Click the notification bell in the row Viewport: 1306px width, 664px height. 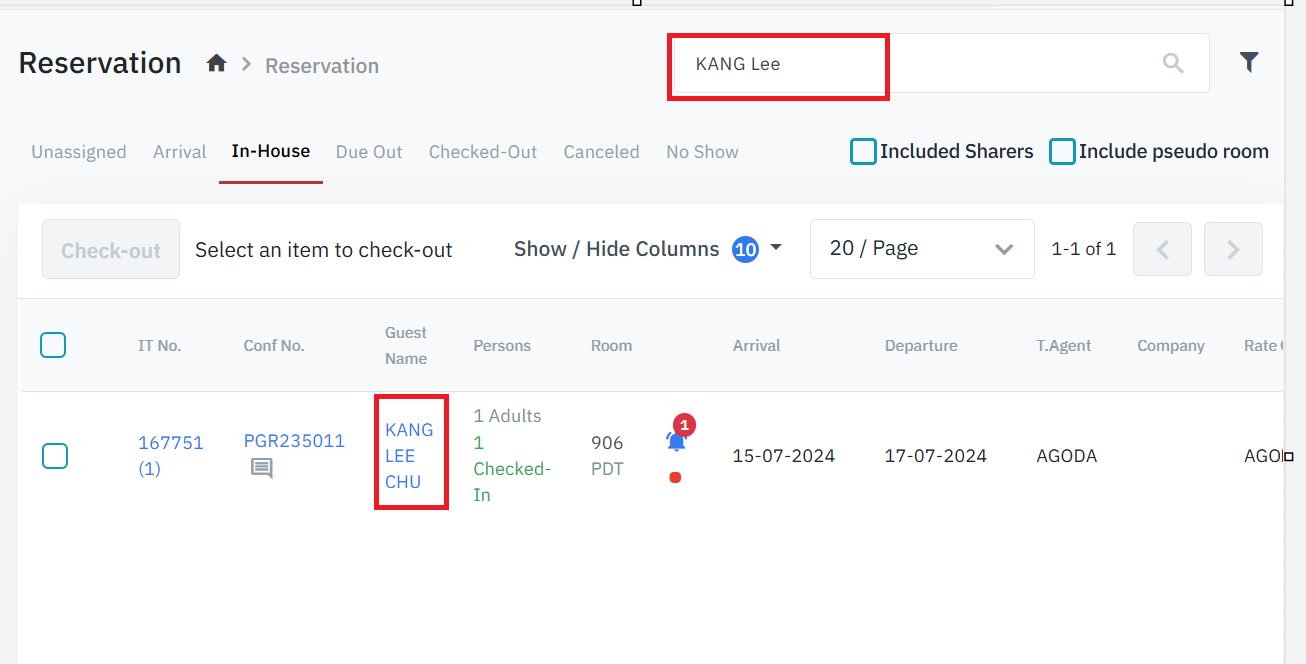click(x=676, y=441)
